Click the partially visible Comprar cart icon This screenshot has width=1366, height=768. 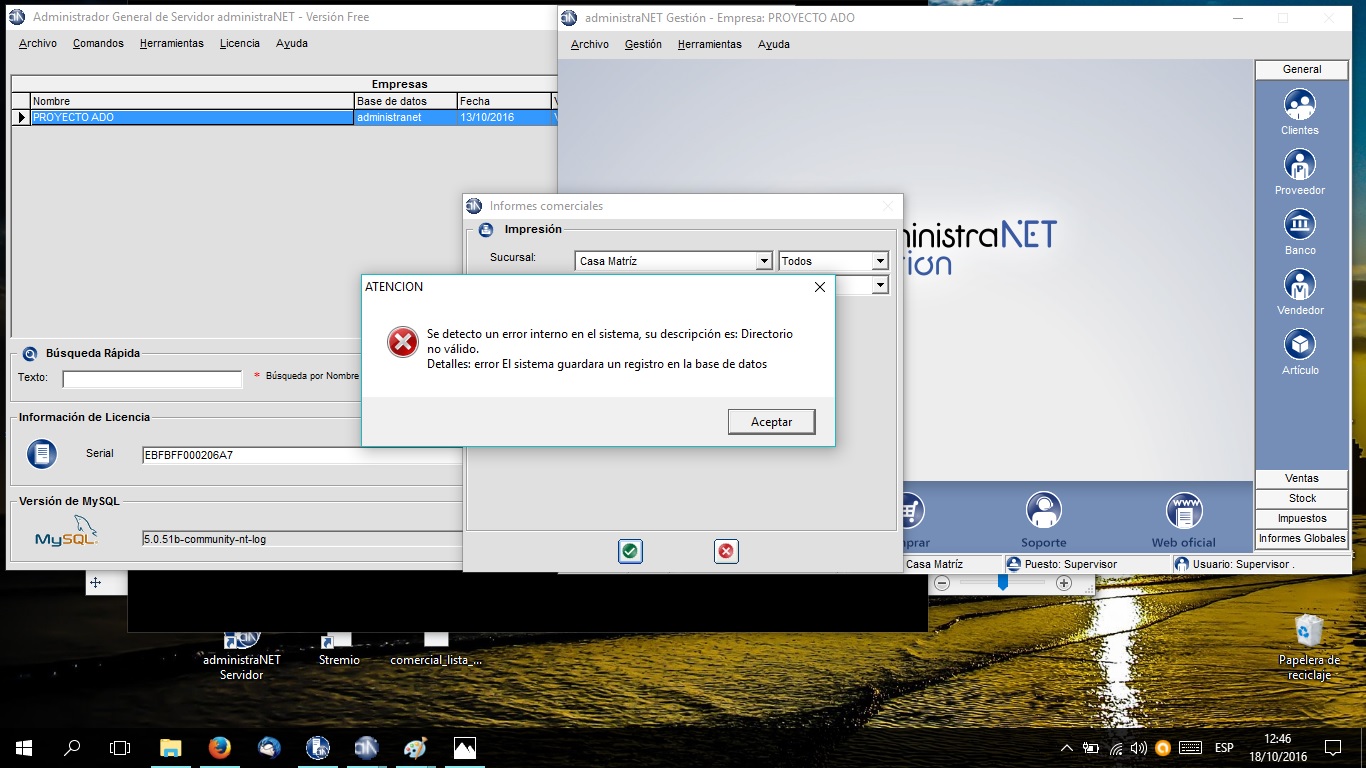913,512
